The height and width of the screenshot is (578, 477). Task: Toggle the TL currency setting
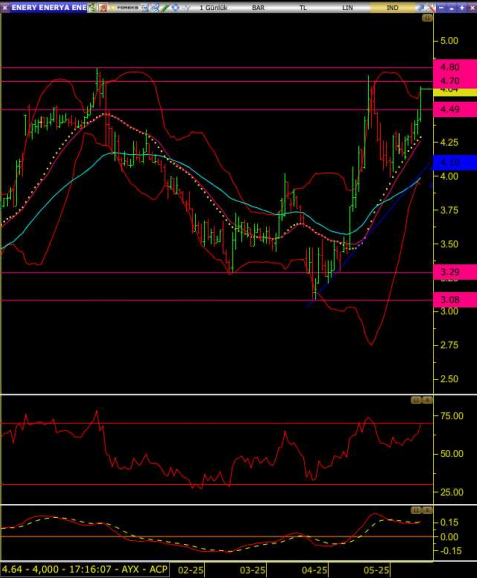(x=303, y=8)
